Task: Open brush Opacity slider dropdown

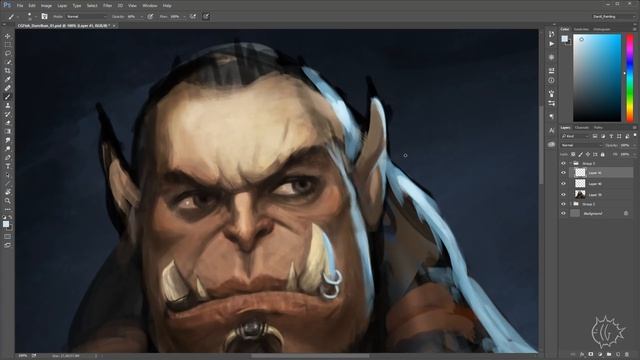Action: click(x=141, y=17)
